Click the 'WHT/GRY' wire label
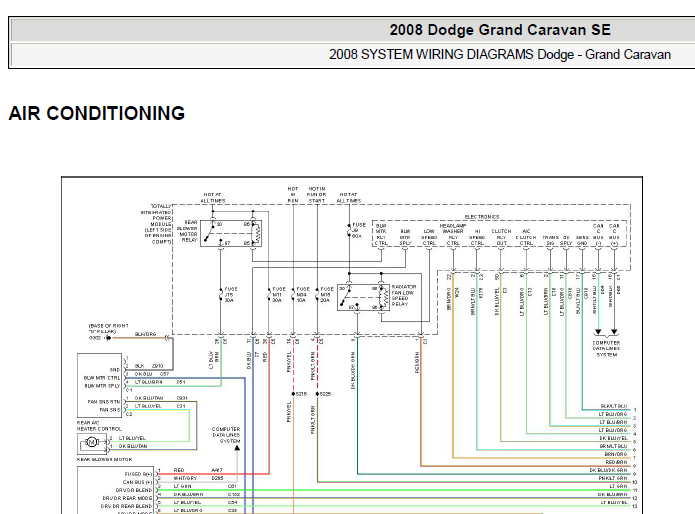Screen dimensions: 695x514 coord(185,478)
